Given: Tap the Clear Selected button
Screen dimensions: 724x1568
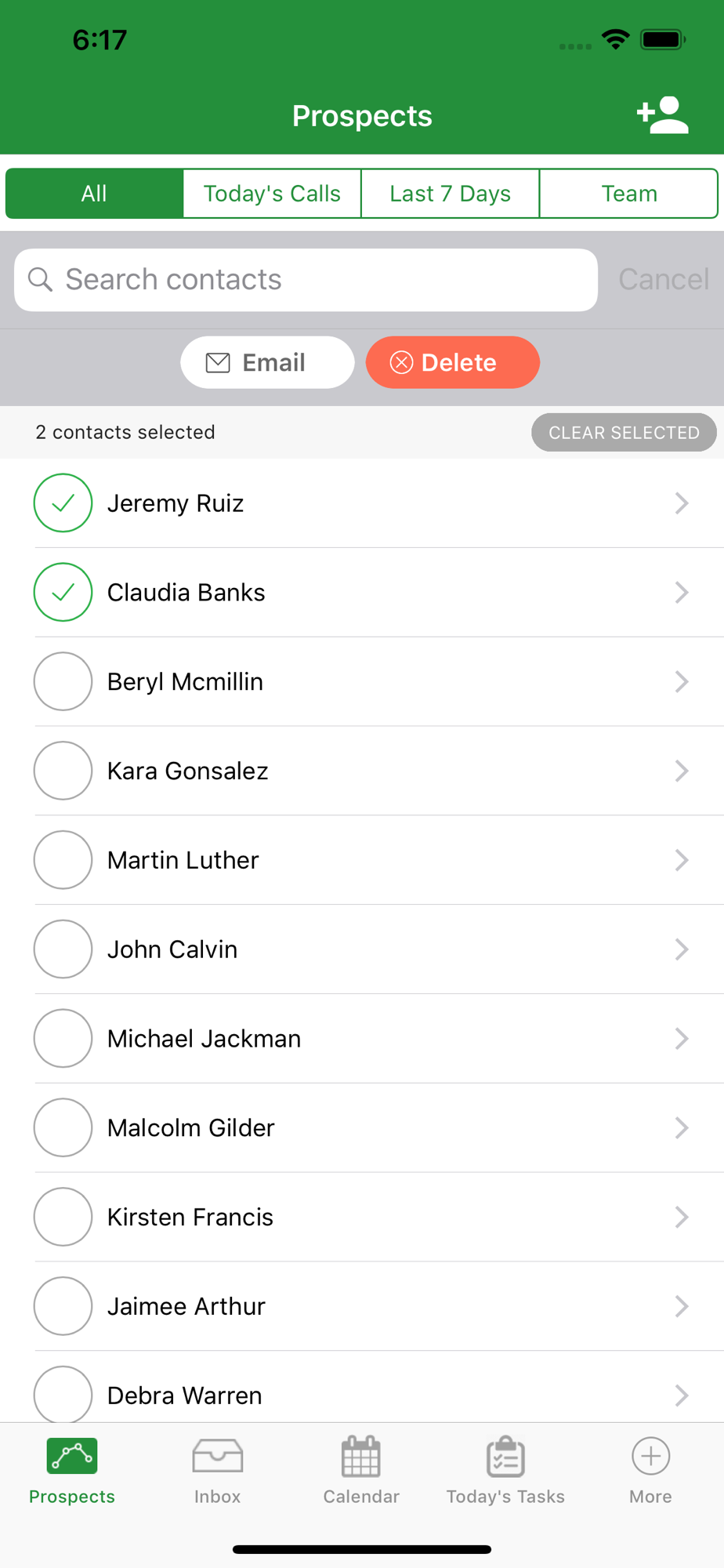Looking at the screenshot, I should coord(624,433).
